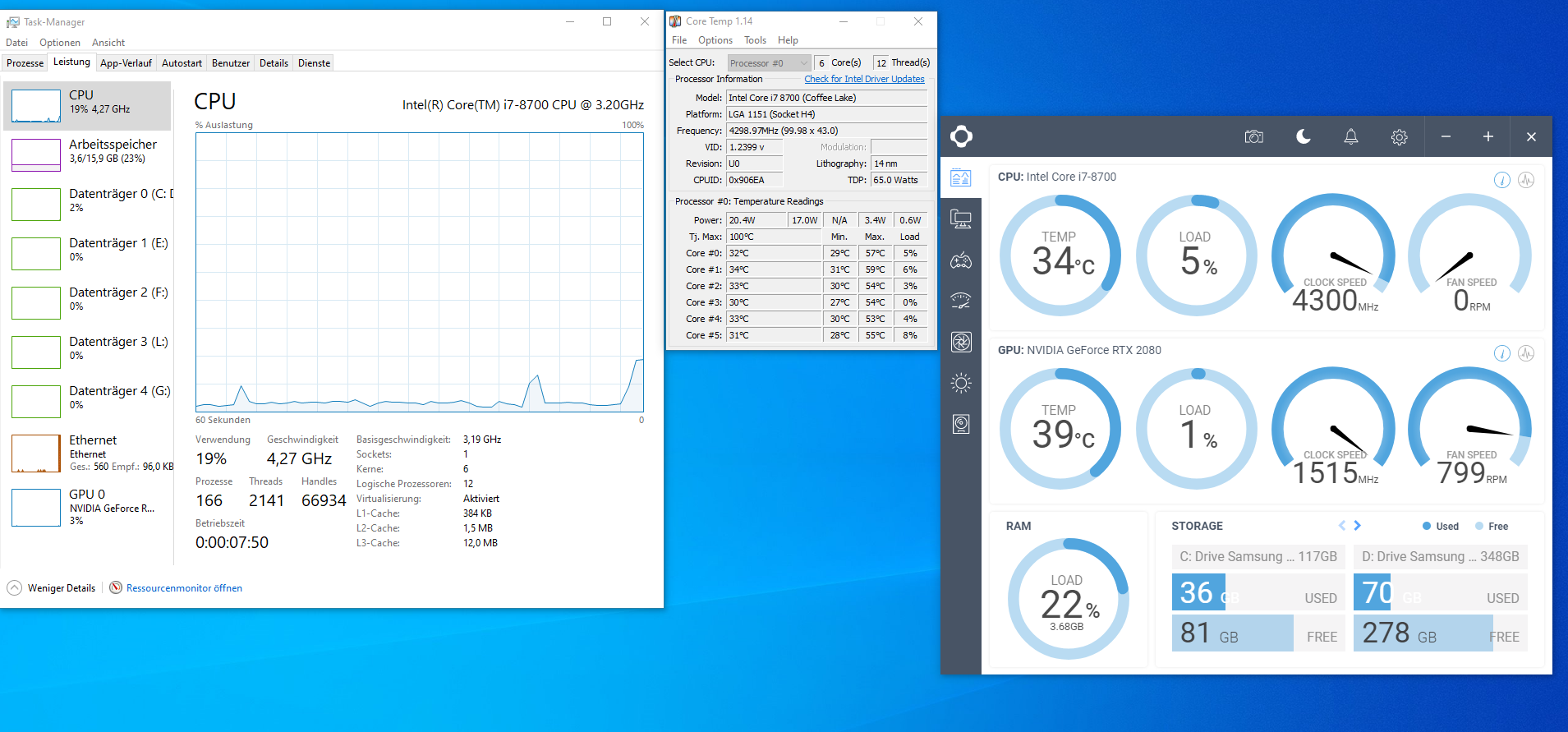Screen dimensions: 1568x732
Task: Click the CPU usage graph in Task-Manager
Action: click(420, 272)
